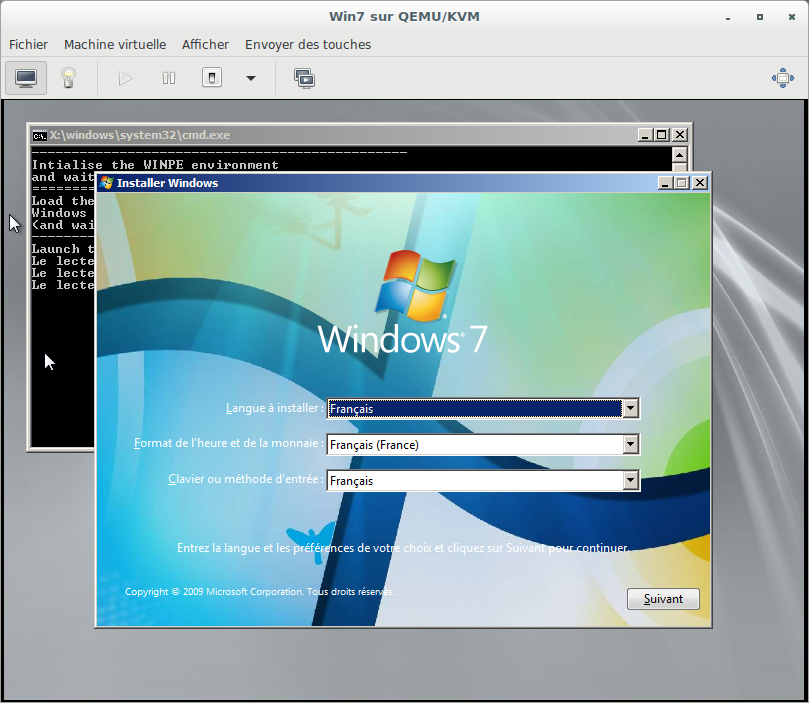Open the Machine virtuelle menu
This screenshot has height=703, width=809.
[115, 45]
